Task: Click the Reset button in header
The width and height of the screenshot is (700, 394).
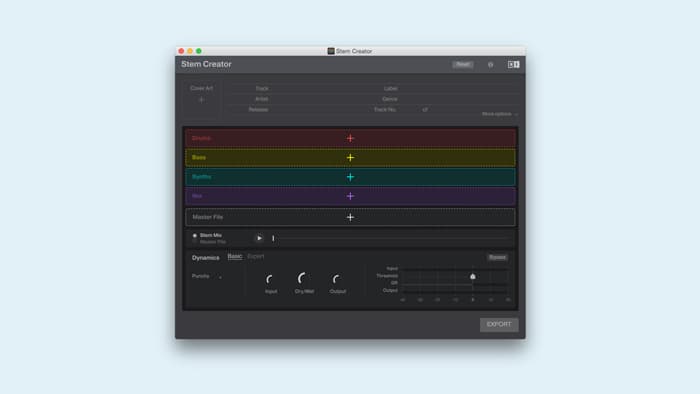Action: (x=462, y=65)
